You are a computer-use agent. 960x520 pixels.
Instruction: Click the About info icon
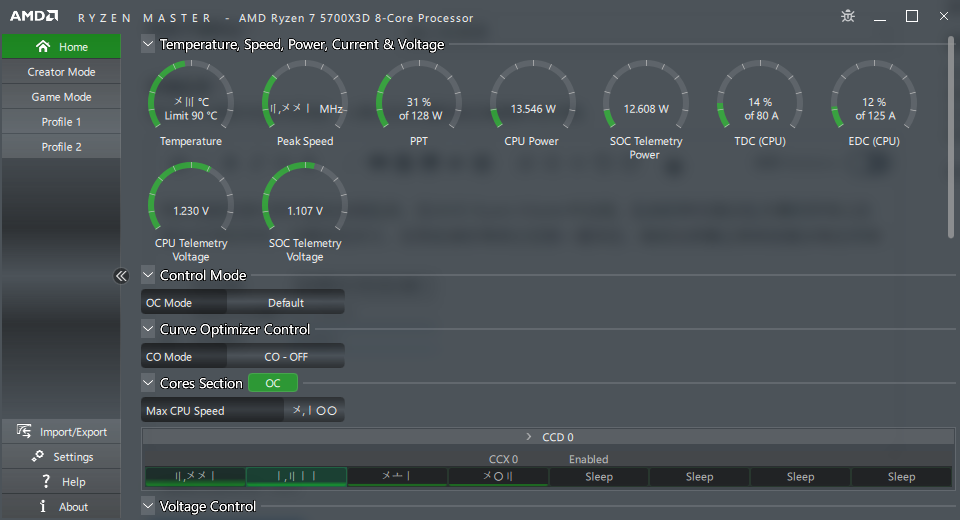[43, 507]
